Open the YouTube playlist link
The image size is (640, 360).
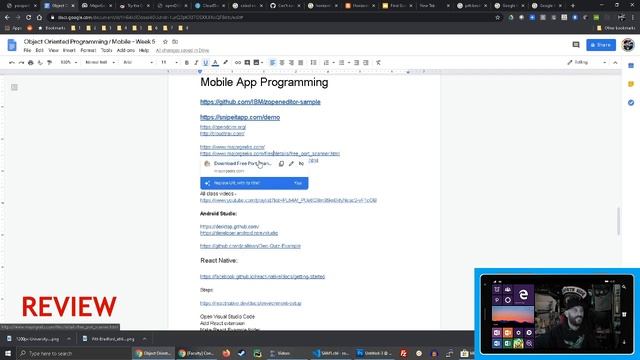coord(288,200)
